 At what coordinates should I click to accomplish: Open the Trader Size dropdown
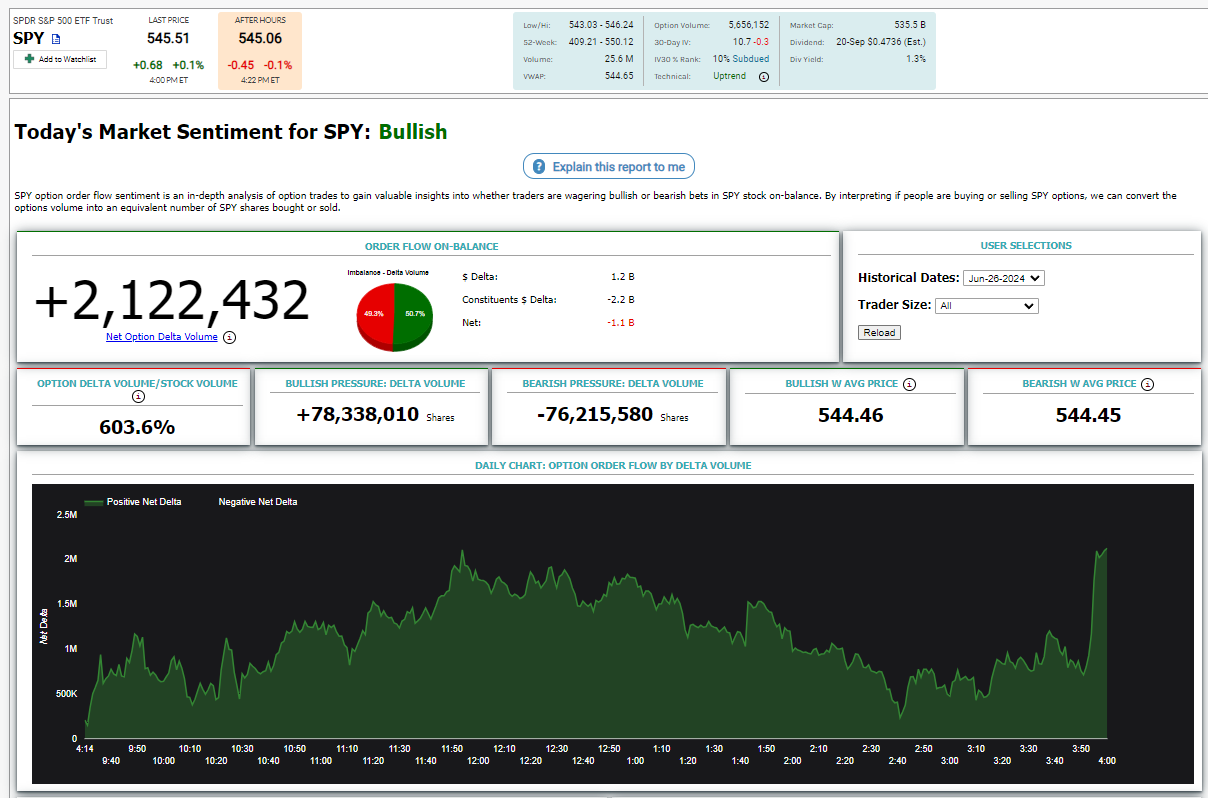tap(987, 306)
